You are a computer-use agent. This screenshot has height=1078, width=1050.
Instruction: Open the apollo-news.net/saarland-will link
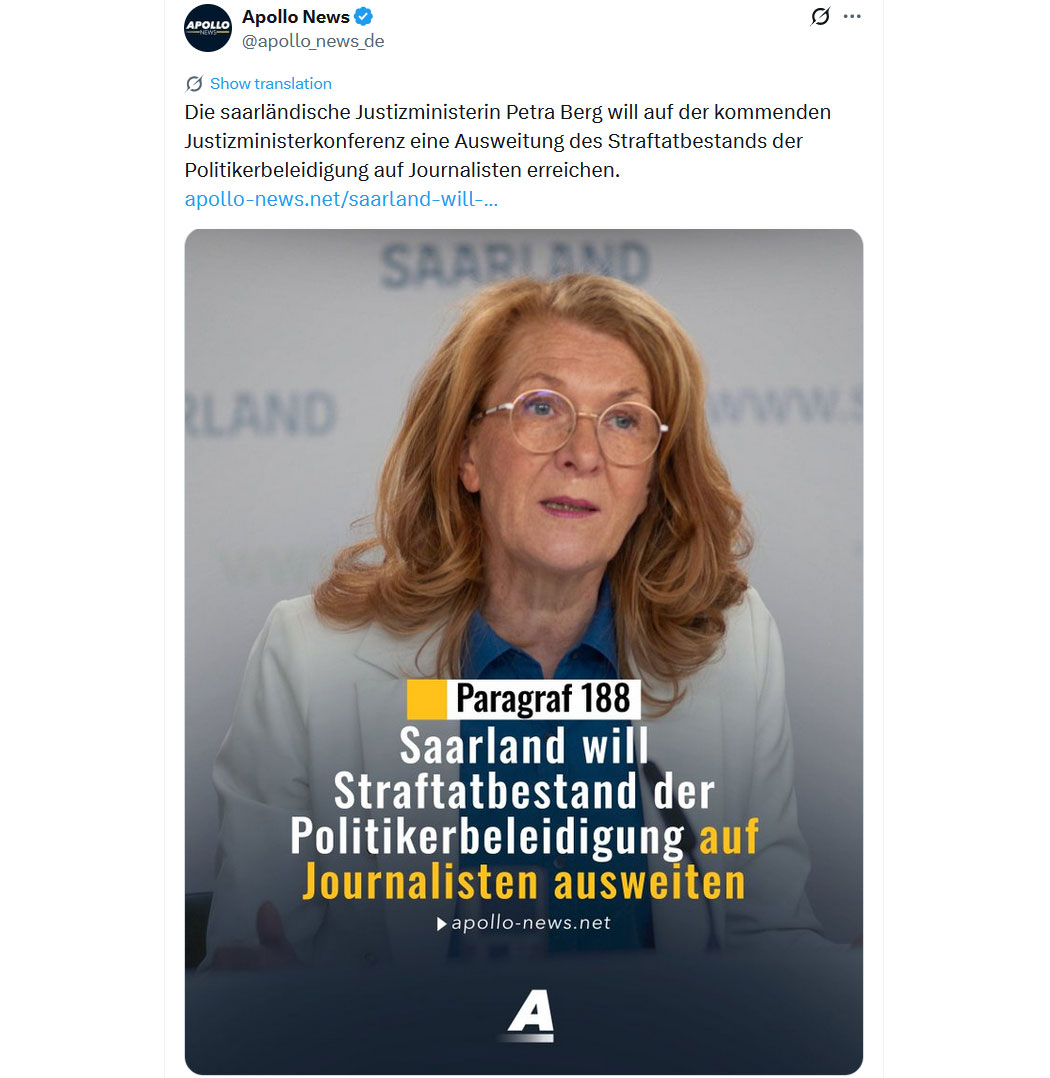coord(341,199)
